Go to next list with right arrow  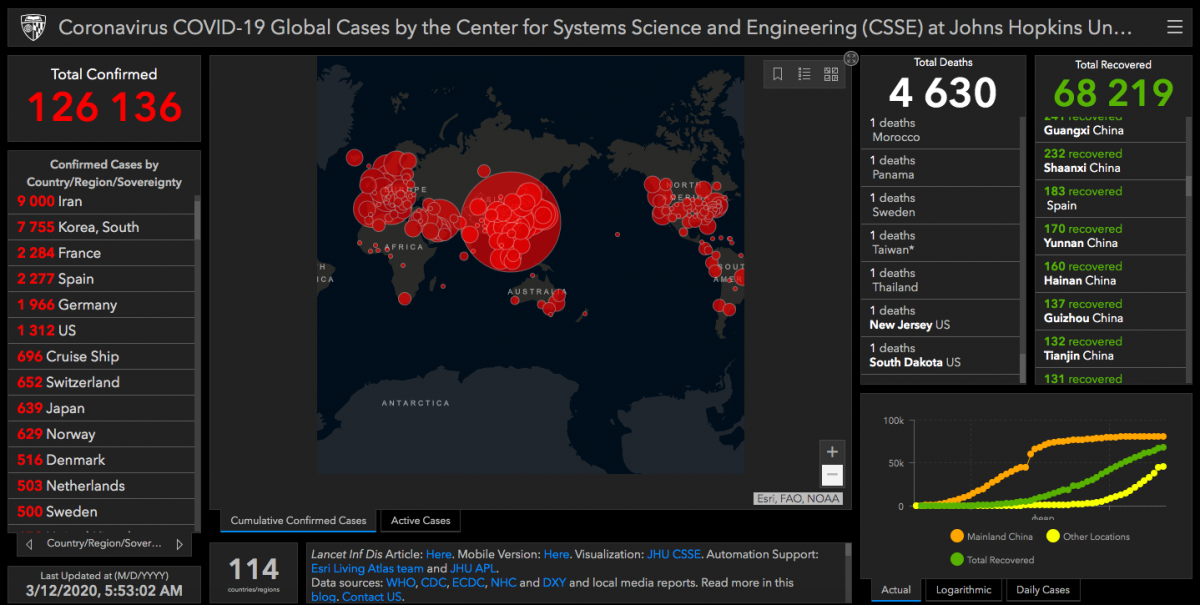(x=179, y=544)
